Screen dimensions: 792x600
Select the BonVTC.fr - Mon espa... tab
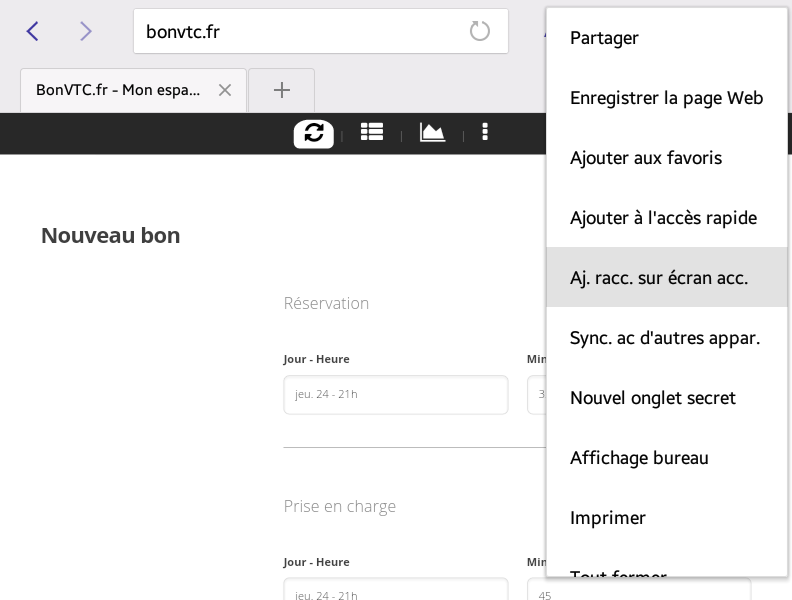click(133, 90)
